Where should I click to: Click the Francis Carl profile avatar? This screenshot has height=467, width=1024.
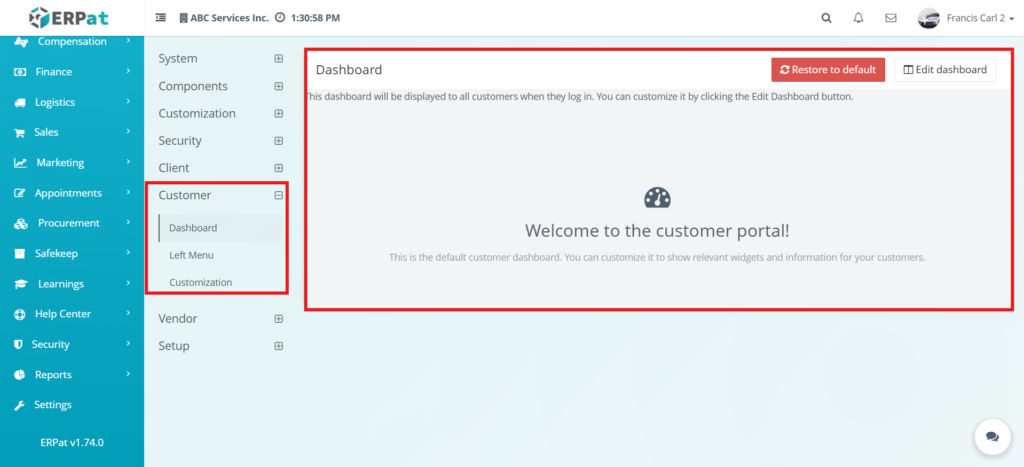[928, 18]
